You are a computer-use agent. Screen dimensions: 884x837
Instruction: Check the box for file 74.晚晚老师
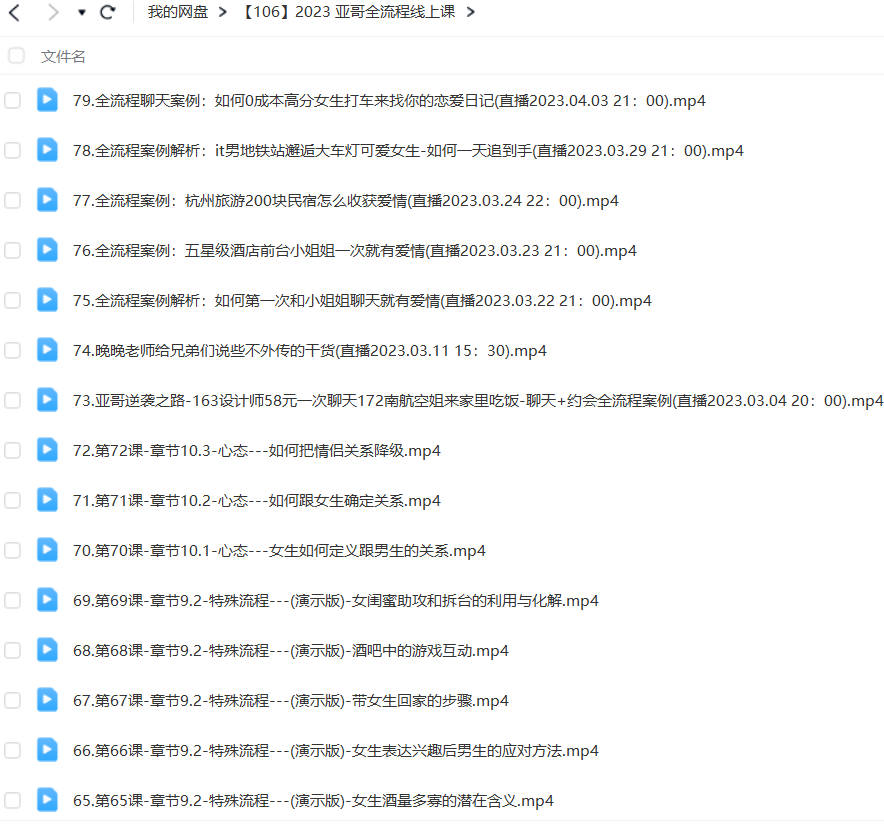pos(12,350)
